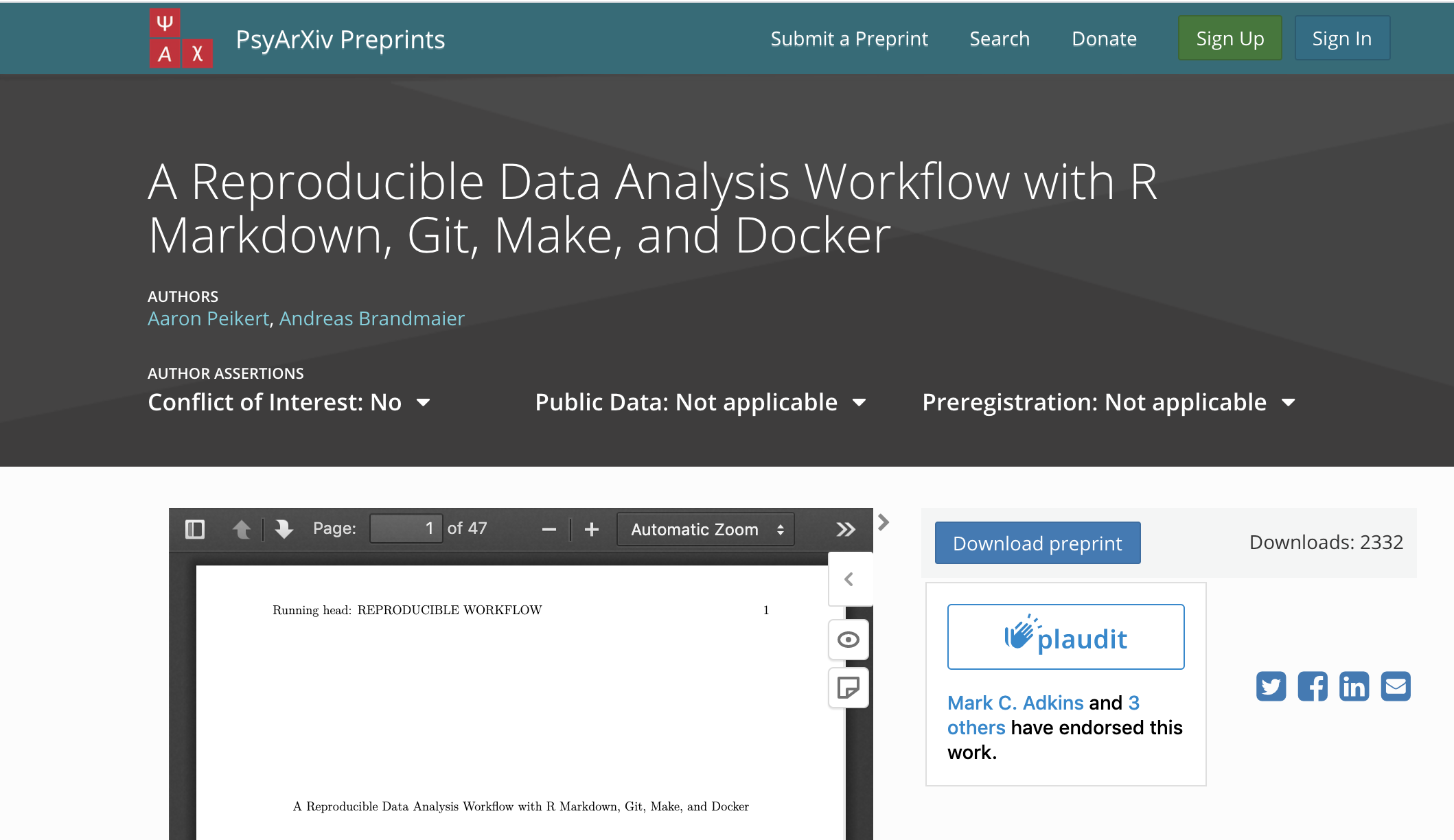The width and height of the screenshot is (1454, 840).
Task: Go to next PDF page
Action: pos(284,529)
